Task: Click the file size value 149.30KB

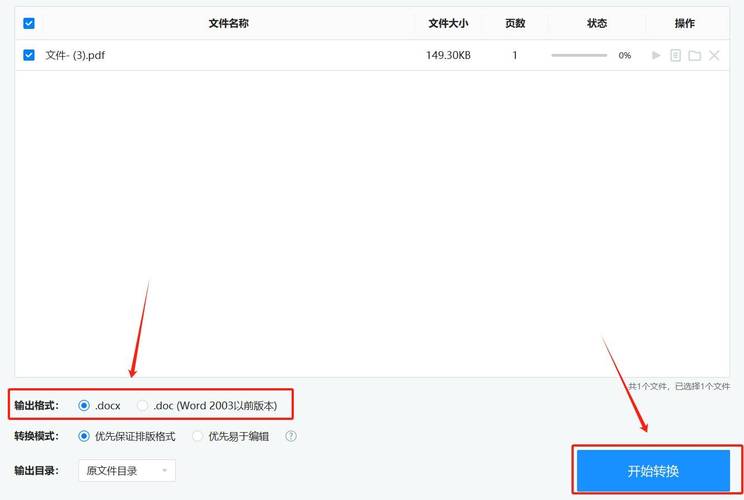Action: click(448, 55)
